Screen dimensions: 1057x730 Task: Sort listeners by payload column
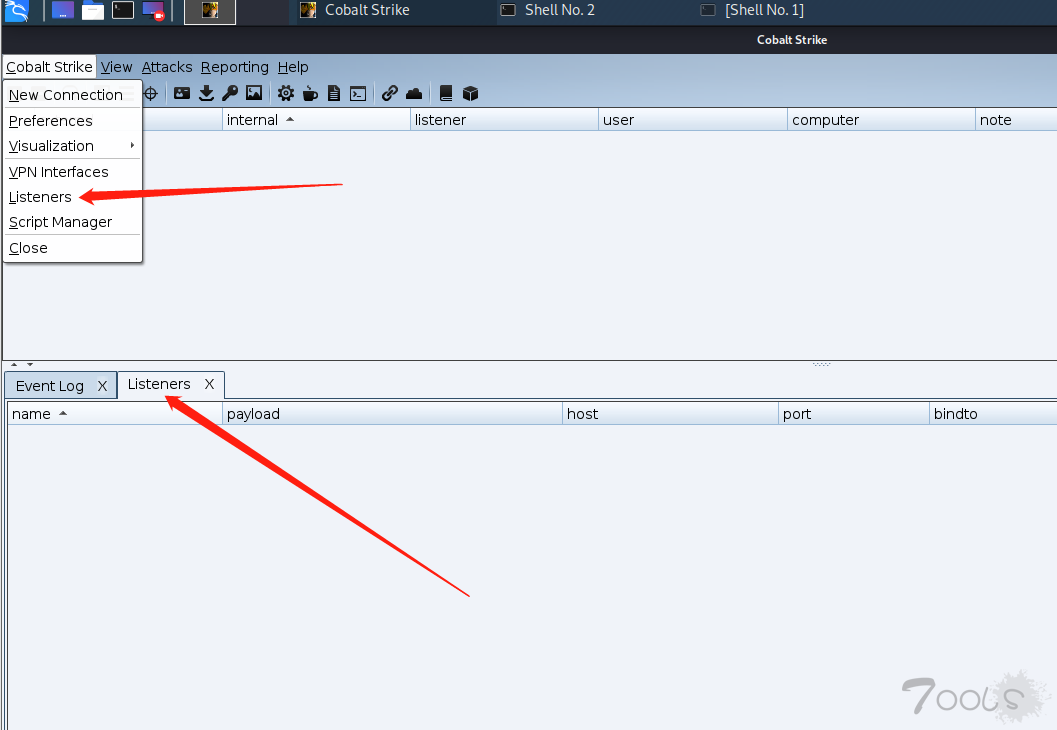click(x=392, y=414)
